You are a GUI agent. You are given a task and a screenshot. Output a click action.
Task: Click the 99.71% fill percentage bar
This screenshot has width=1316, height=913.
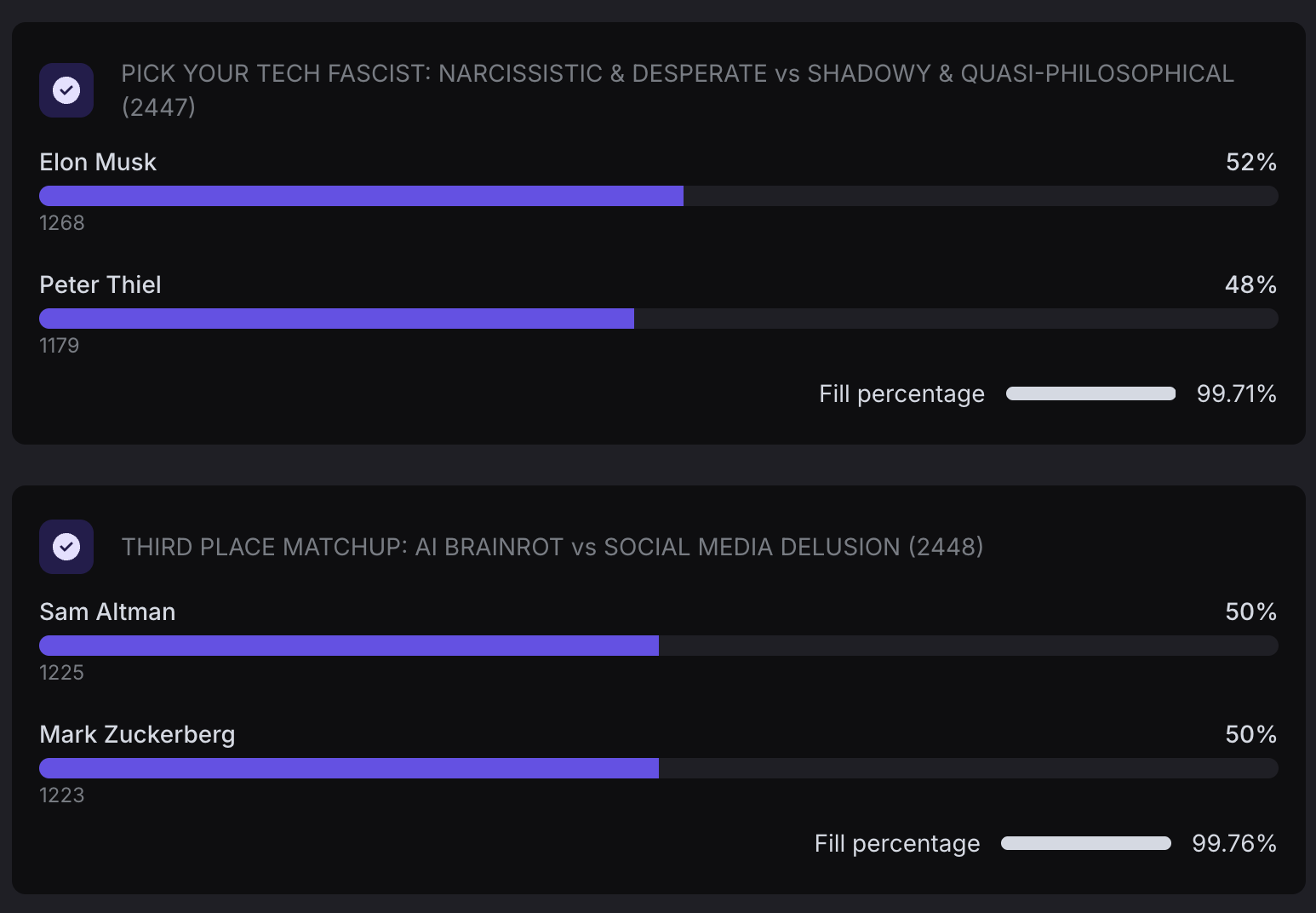click(1090, 393)
